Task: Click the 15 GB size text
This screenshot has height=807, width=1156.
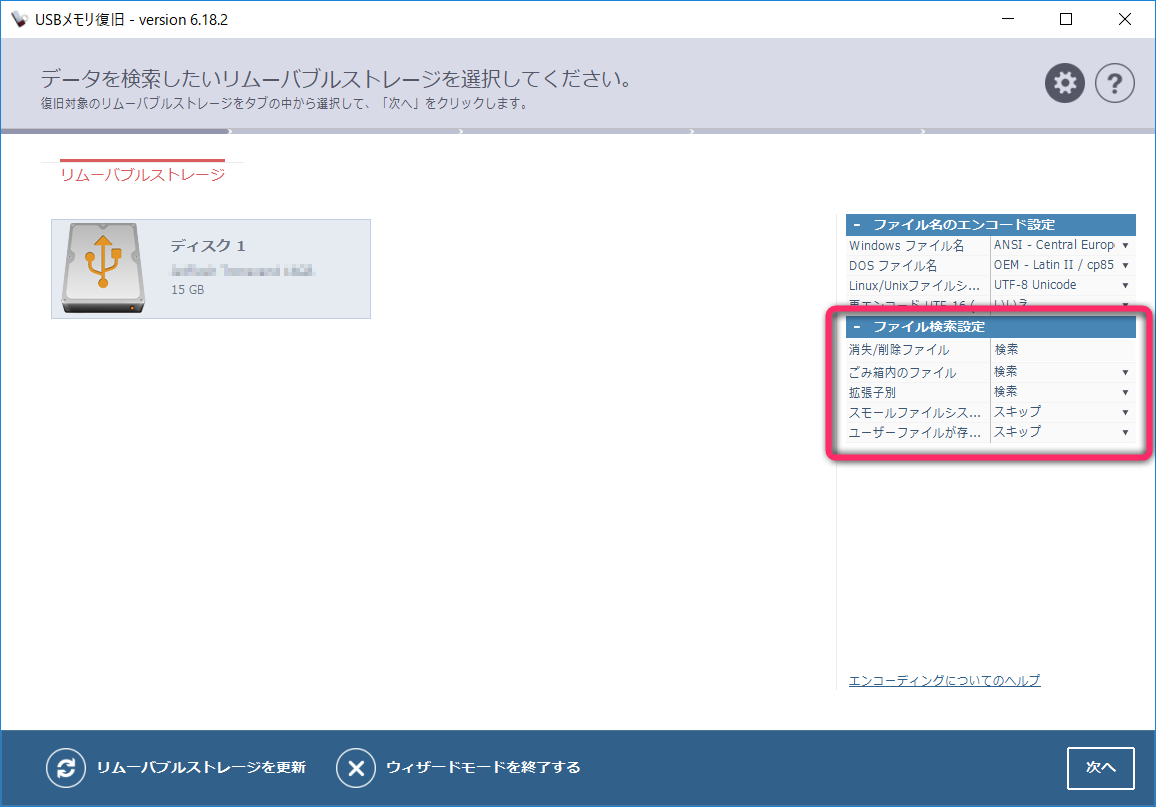Action: pyautogui.click(x=188, y=290)
